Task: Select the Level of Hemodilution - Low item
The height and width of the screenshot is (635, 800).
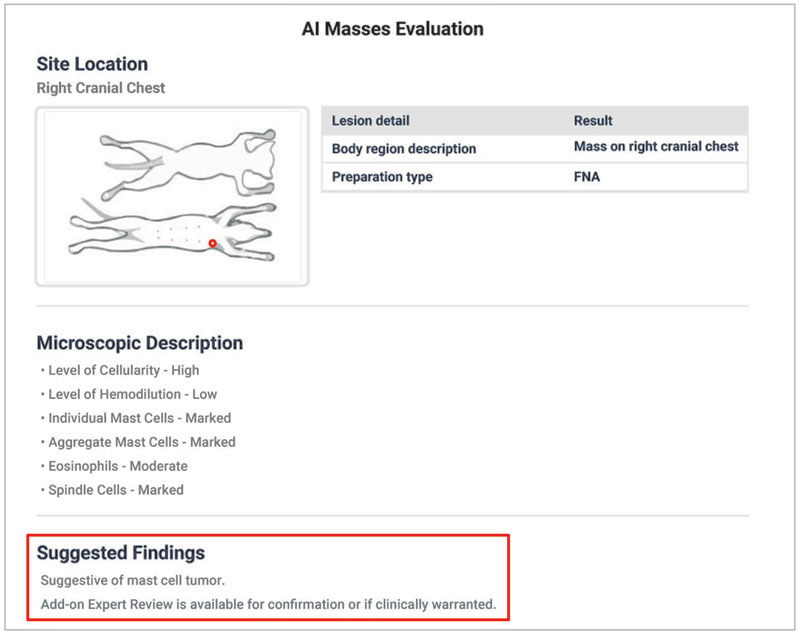Action: coord(133,394)
